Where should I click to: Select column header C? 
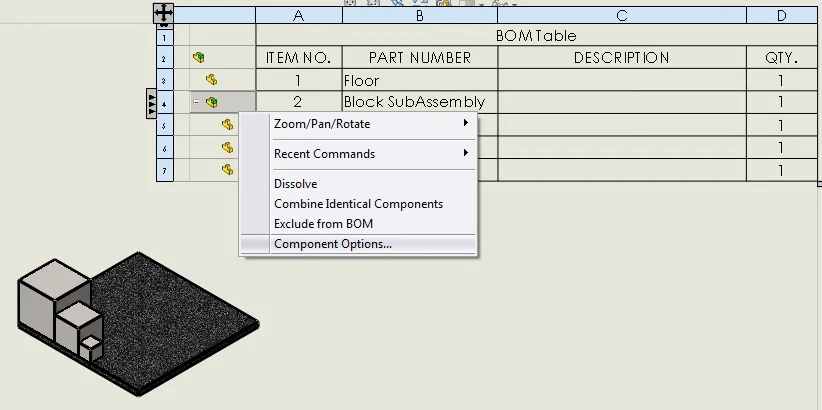click(621, 15)
